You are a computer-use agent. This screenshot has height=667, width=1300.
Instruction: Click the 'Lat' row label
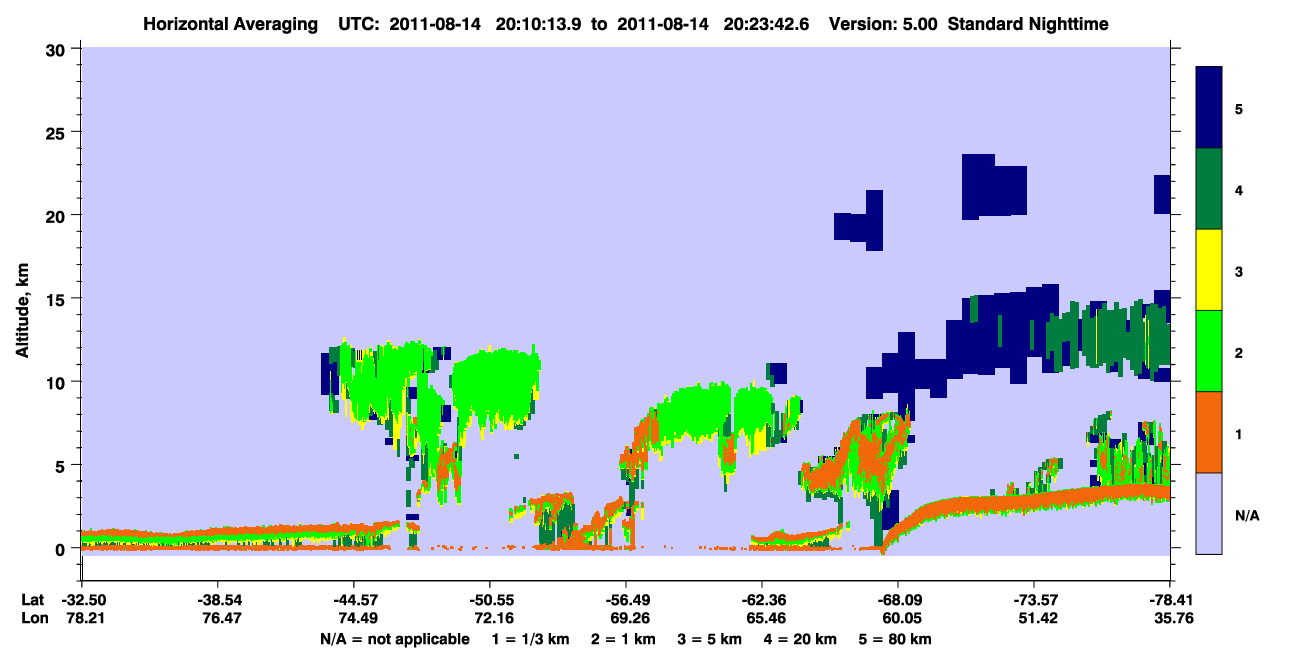tap(33, 600)
